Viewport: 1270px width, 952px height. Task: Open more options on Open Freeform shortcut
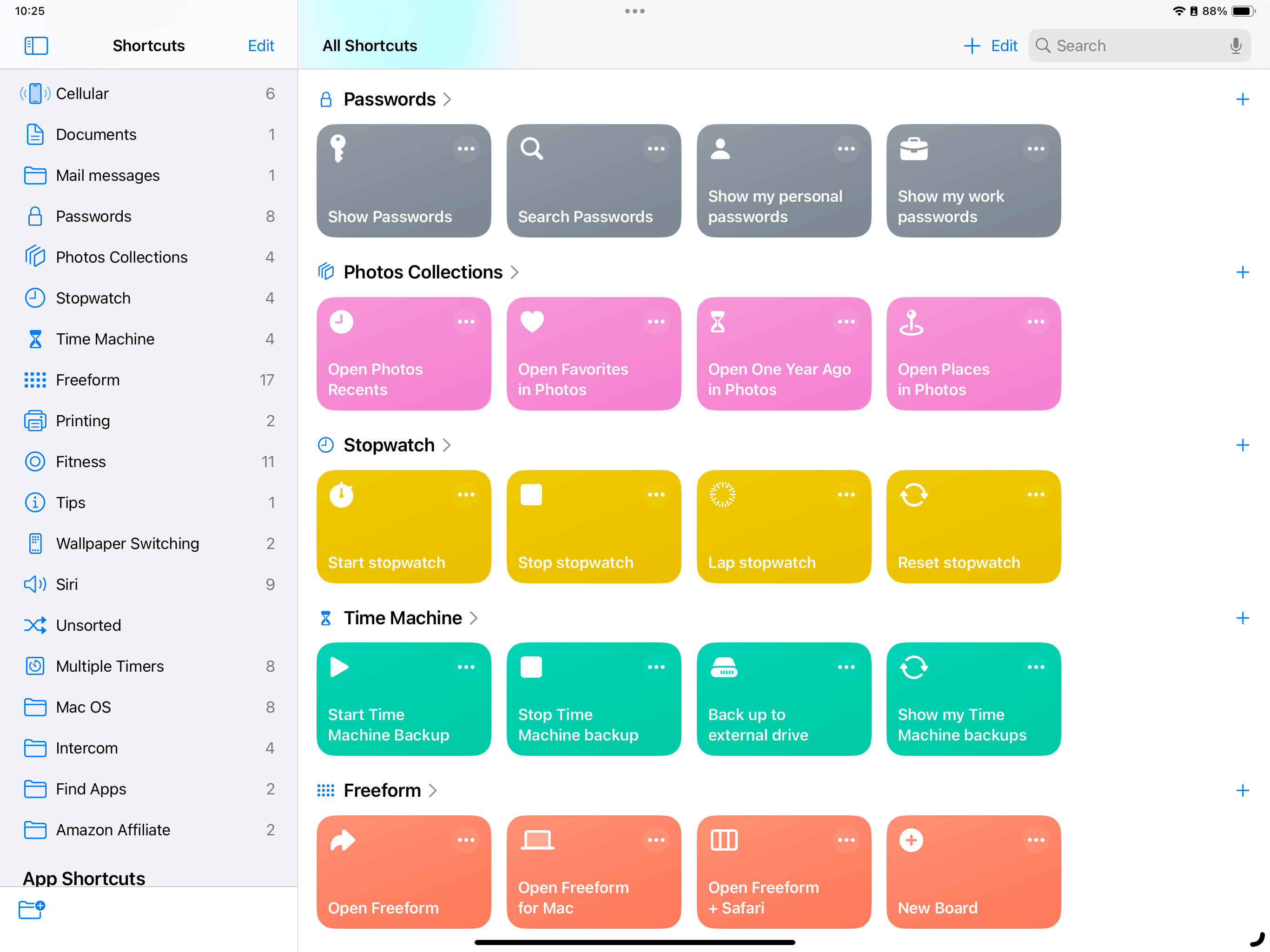[x=466, y=840]
